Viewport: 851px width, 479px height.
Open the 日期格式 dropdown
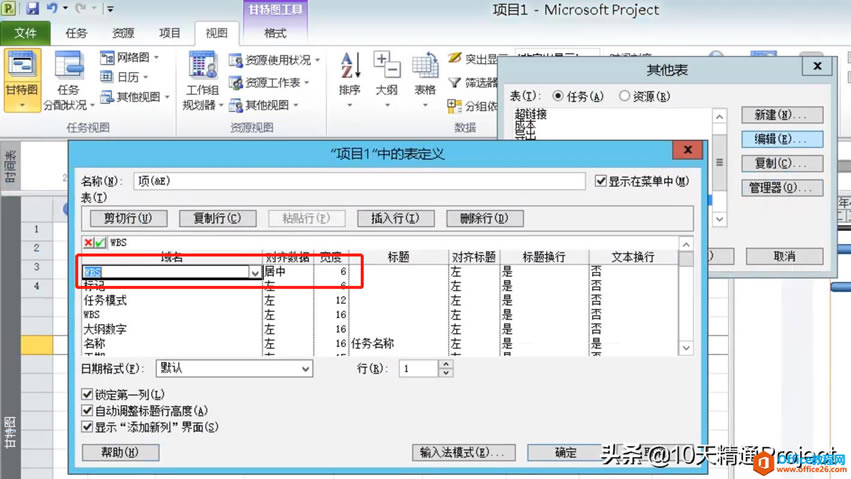pyautogui.click(x=306, y=369)
